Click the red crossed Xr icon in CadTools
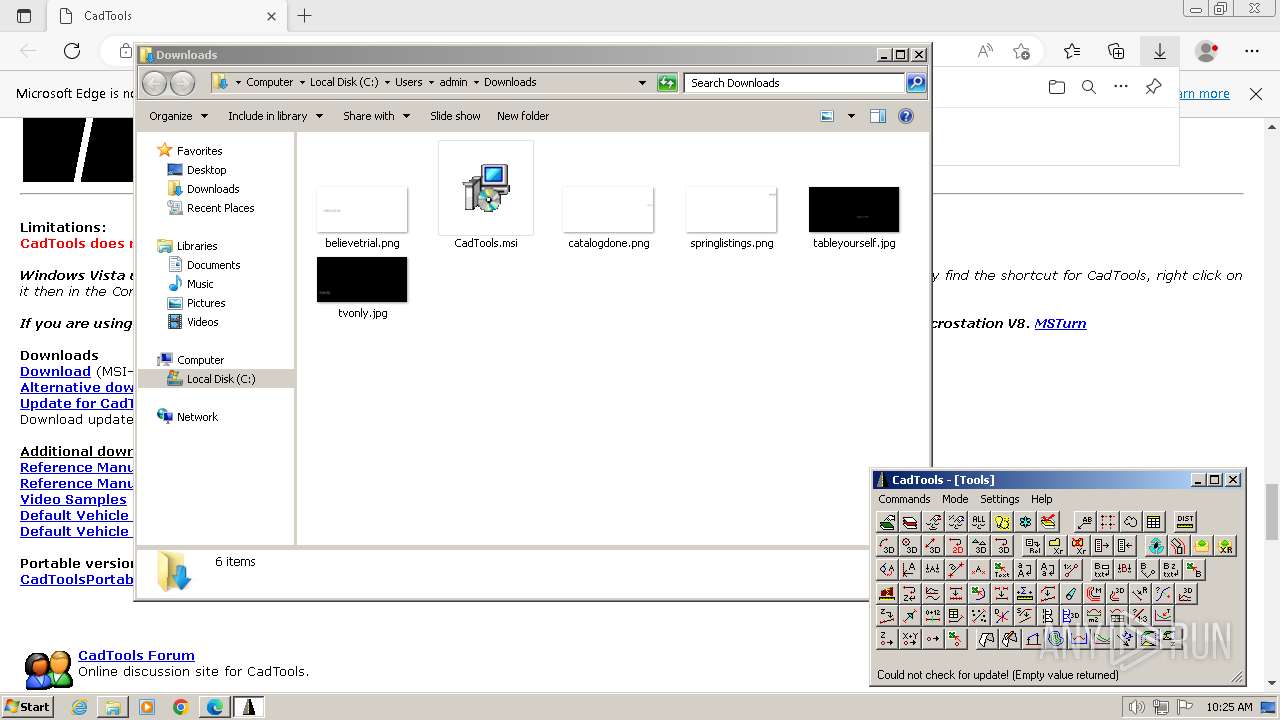Viewport: 1280px width, 720px height. (x=1079, y=545)
